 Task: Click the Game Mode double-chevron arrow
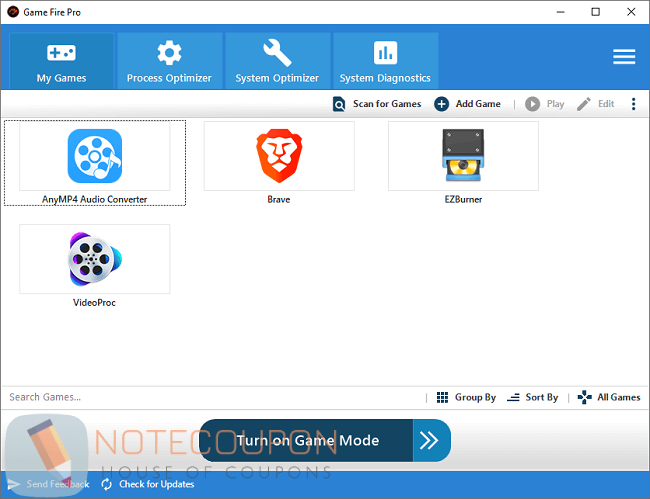coord(429,440)
